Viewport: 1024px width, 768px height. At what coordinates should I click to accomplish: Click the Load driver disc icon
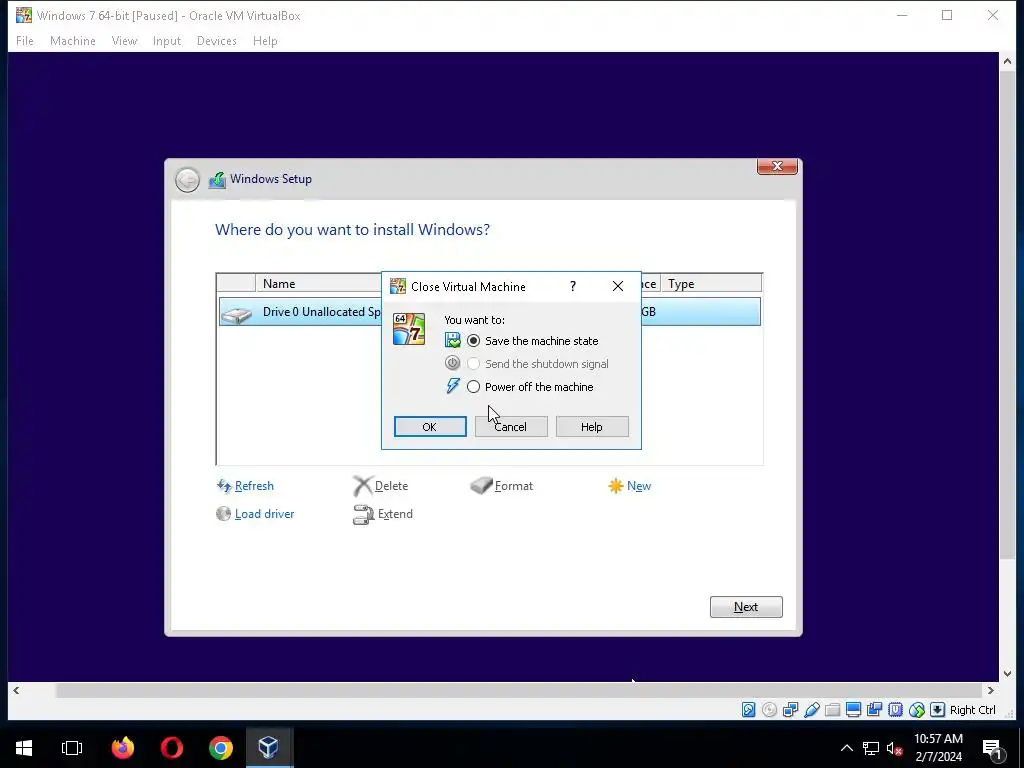click(223, 514)
